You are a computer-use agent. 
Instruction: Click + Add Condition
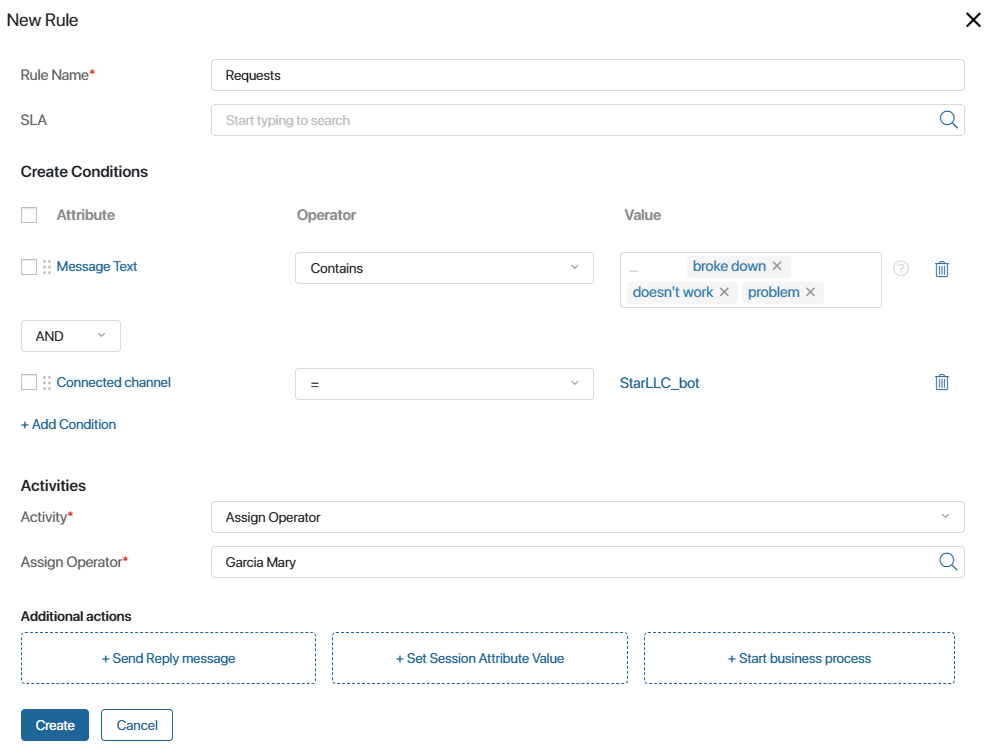(68, 424)
